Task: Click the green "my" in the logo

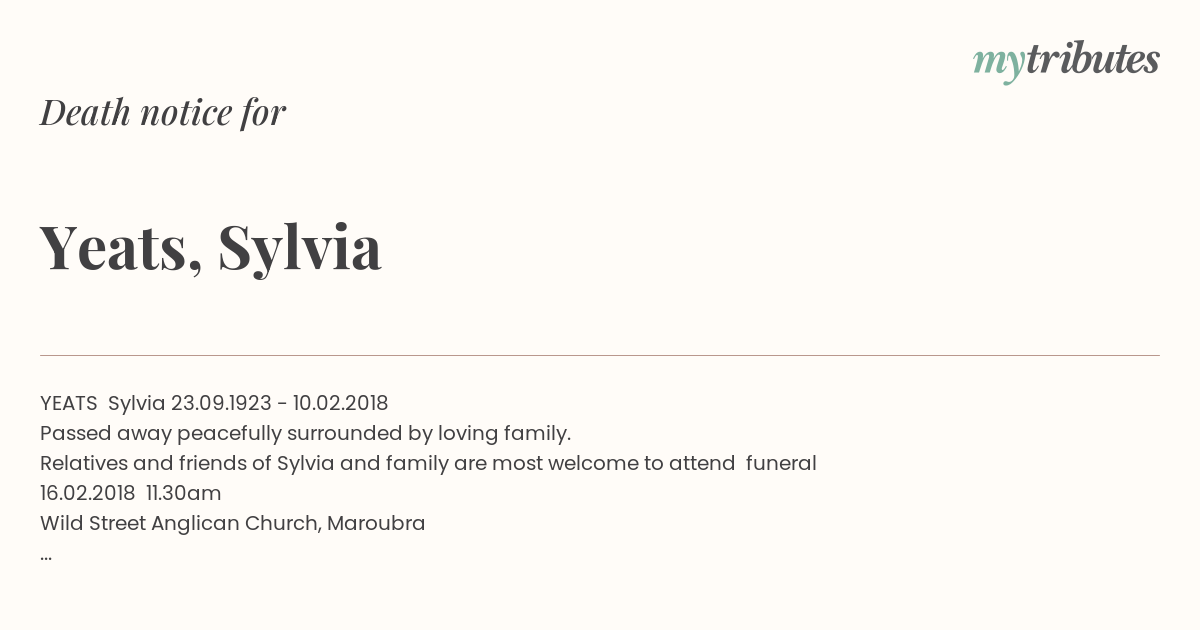Action: [x=998, y=64]
